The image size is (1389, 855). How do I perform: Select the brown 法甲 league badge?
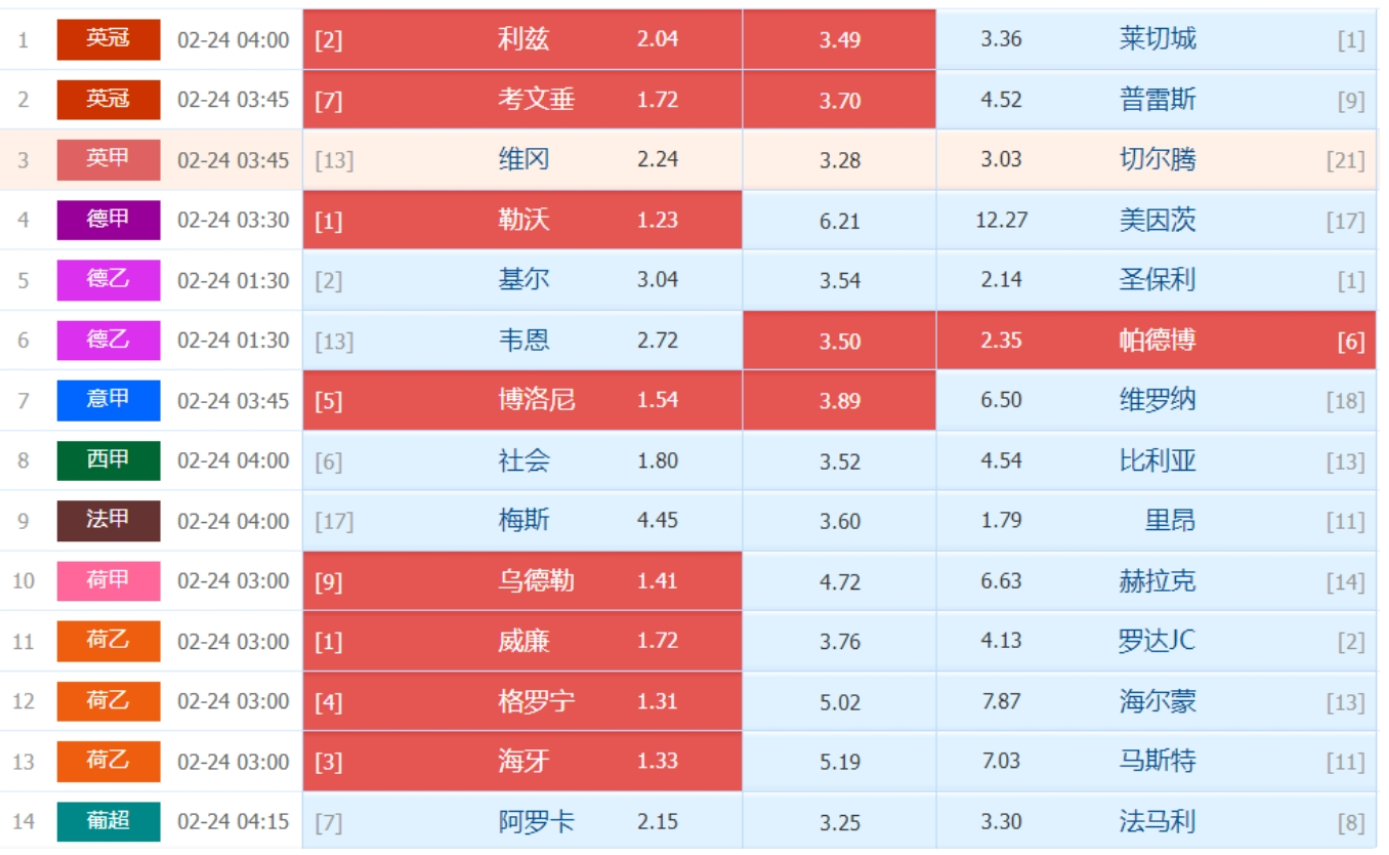(x=108, y=521)
